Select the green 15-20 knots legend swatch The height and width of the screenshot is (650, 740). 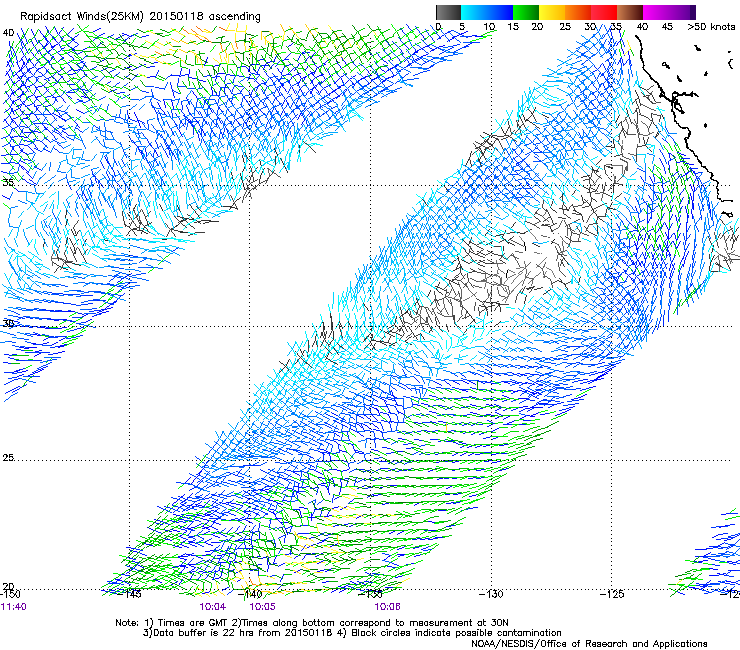[x=526, y=12]
